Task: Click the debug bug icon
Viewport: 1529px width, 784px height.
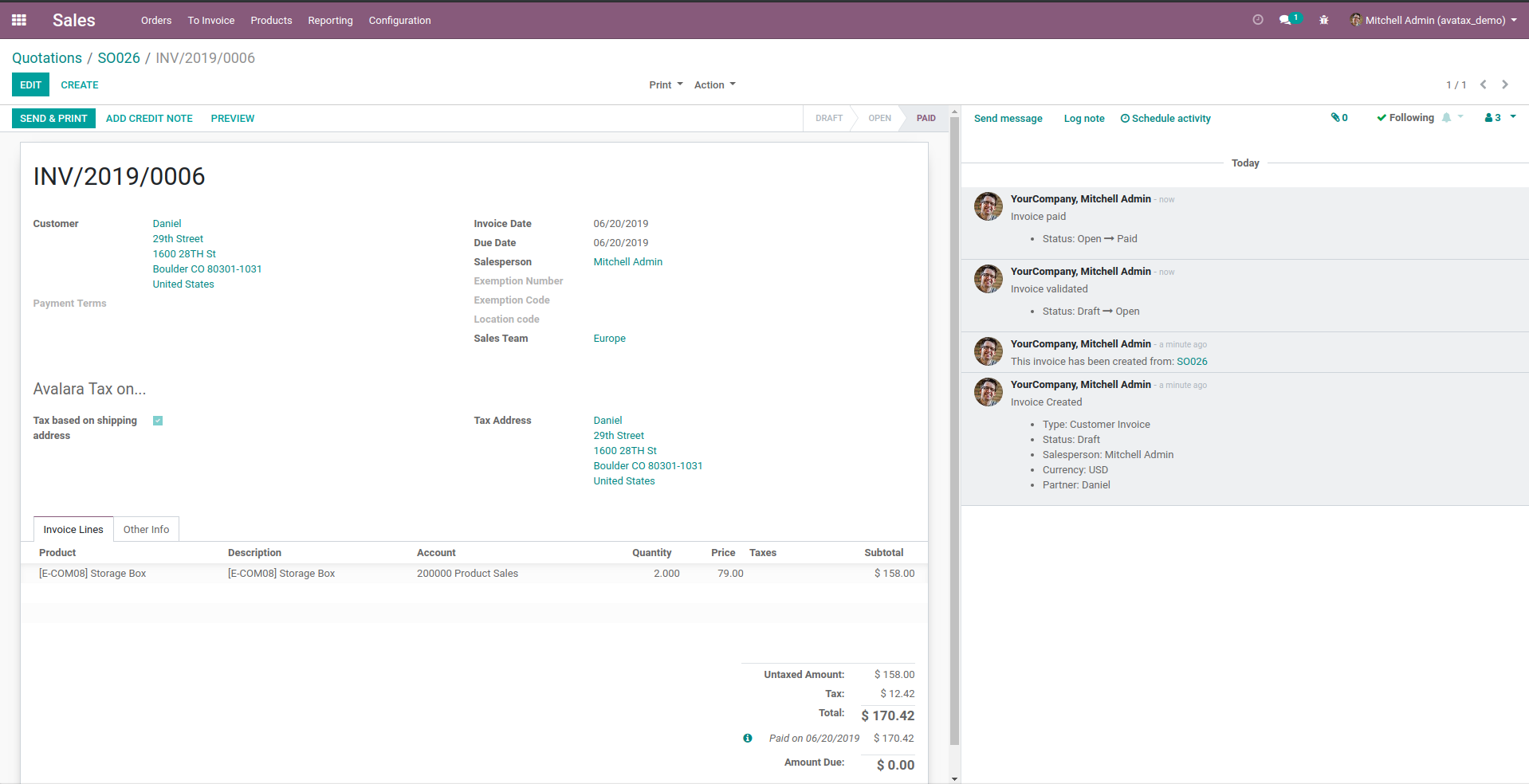Action: (1323, 20)
